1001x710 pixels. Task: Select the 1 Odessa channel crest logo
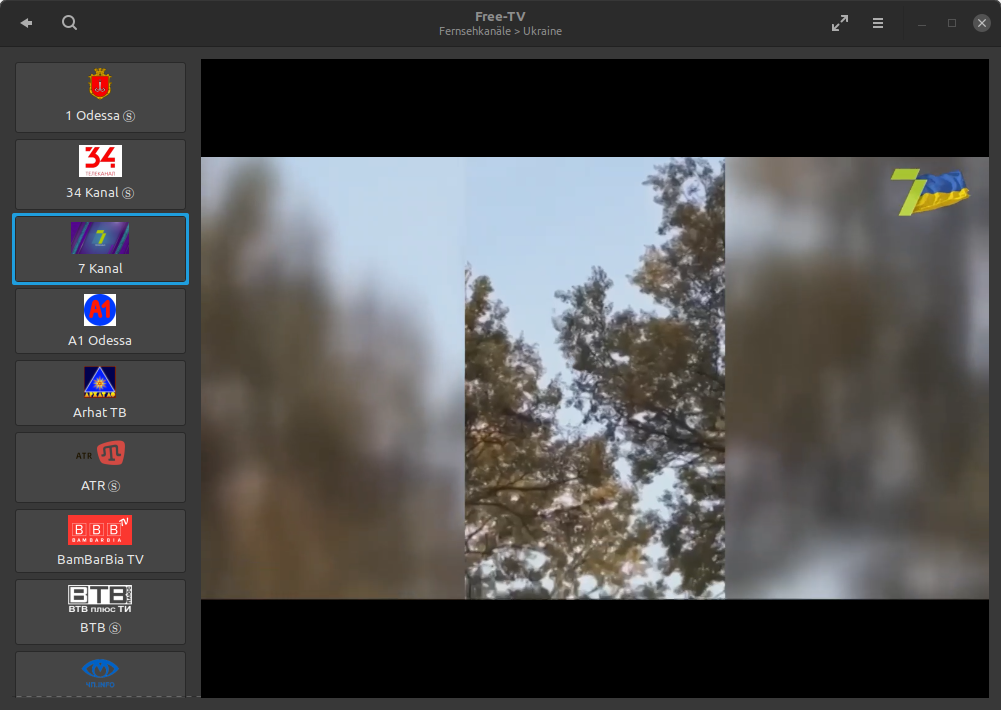click(x=100, y=84)
